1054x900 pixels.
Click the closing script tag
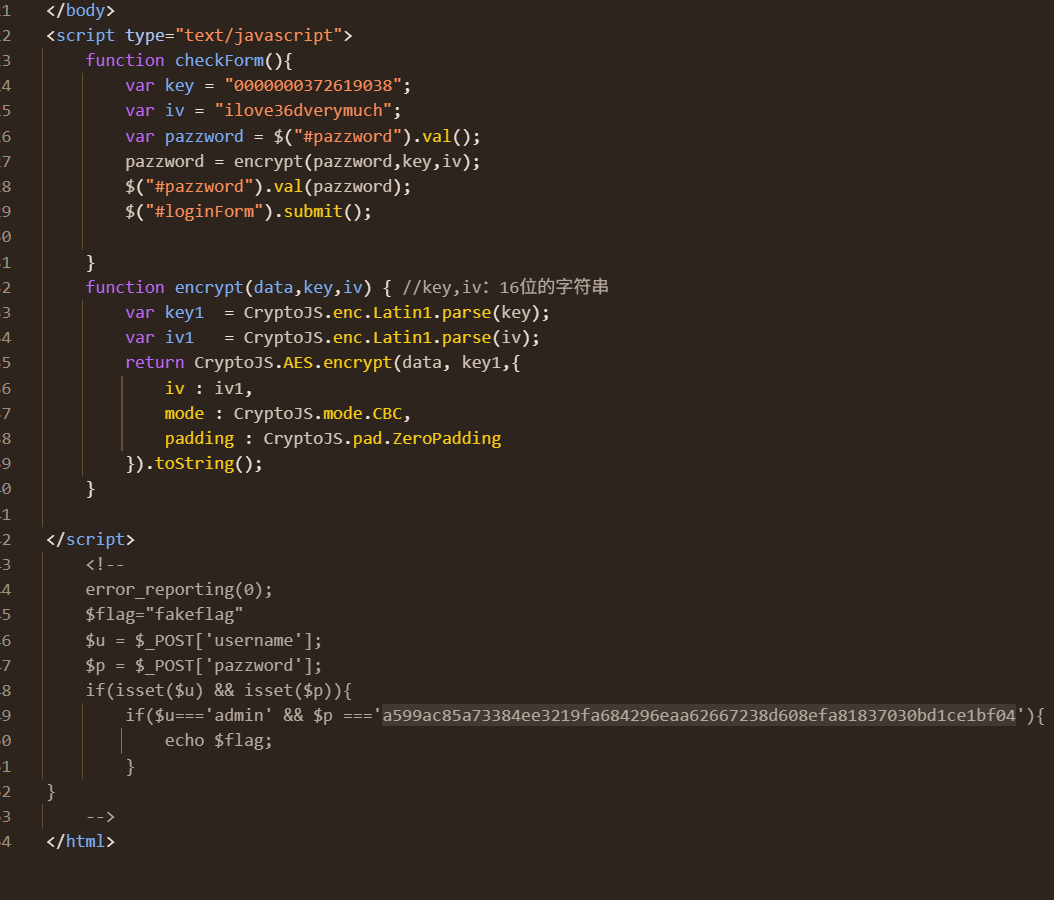[x=90, y=540]
